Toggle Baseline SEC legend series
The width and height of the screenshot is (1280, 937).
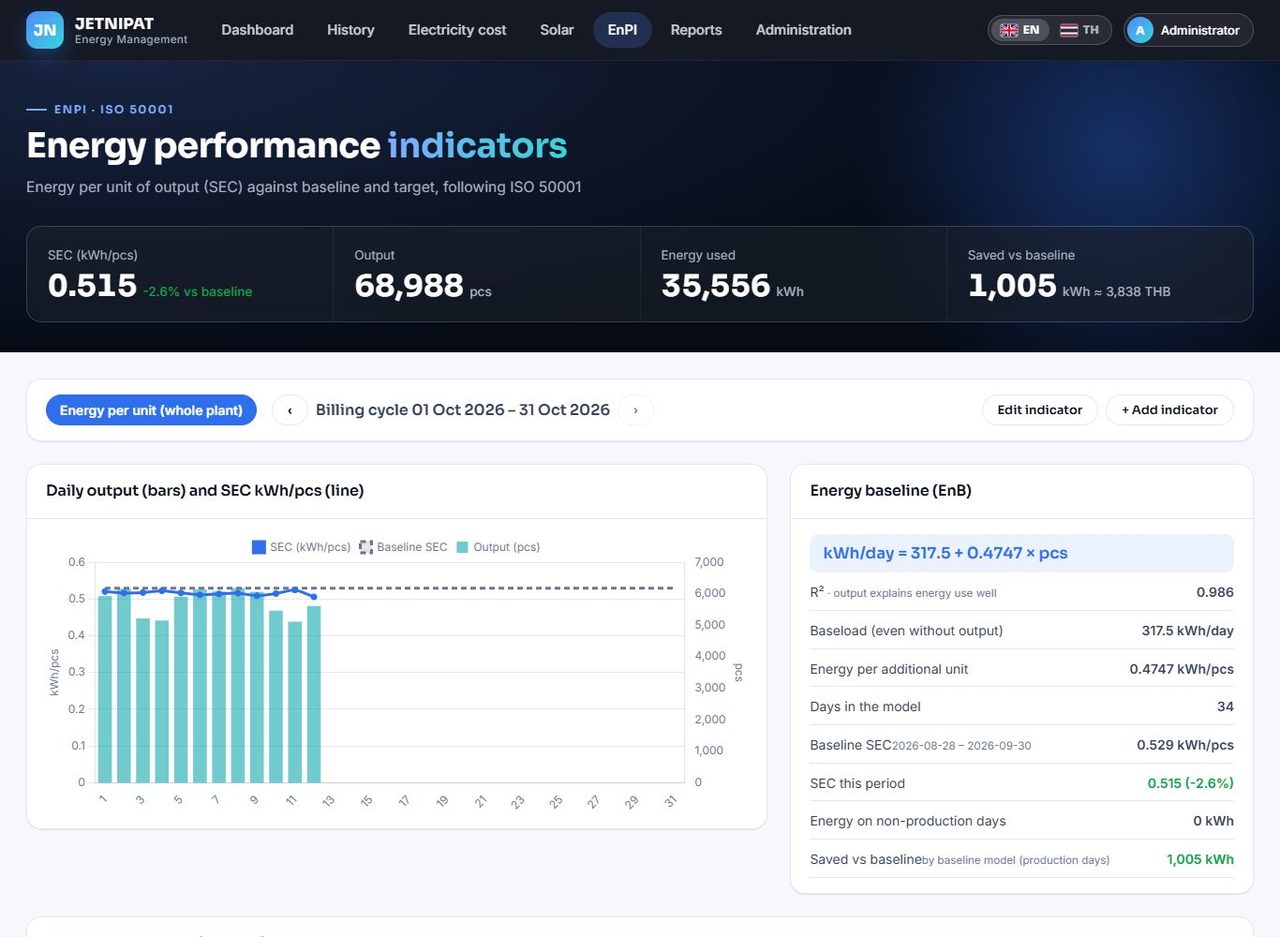tap(404, 547)
